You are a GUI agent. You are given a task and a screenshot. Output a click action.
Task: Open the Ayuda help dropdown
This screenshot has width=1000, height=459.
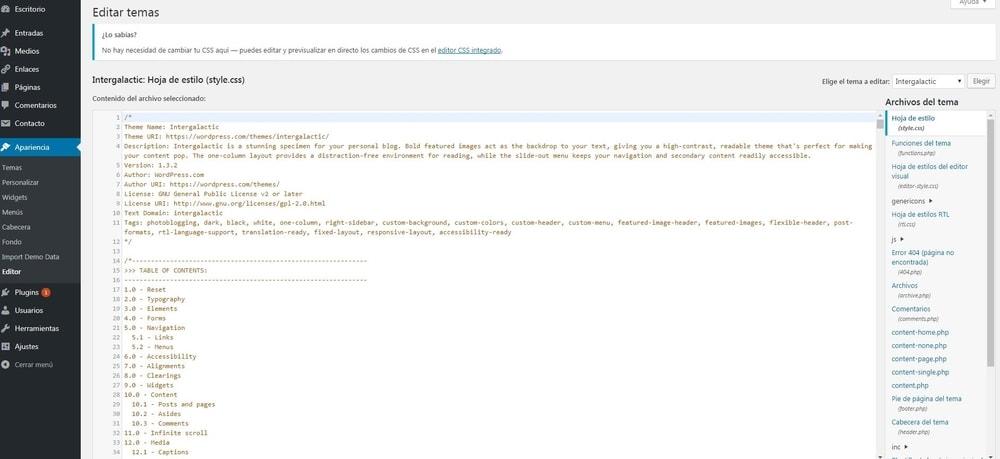click(973, 3)
